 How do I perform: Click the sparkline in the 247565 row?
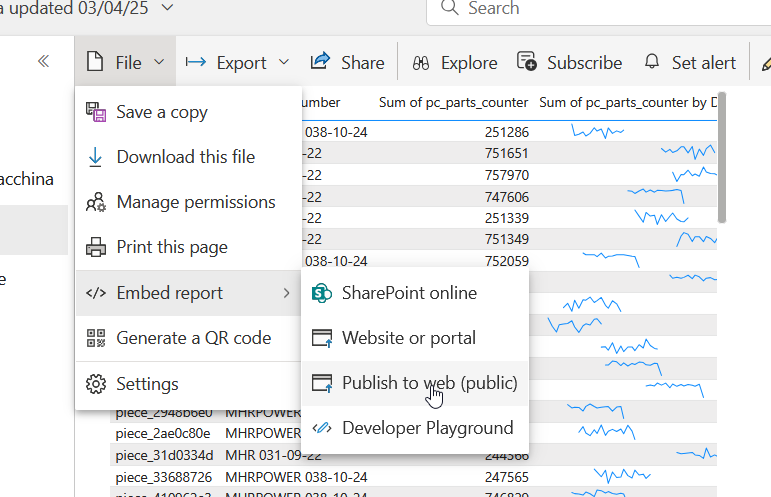click(x=622, y=475)
